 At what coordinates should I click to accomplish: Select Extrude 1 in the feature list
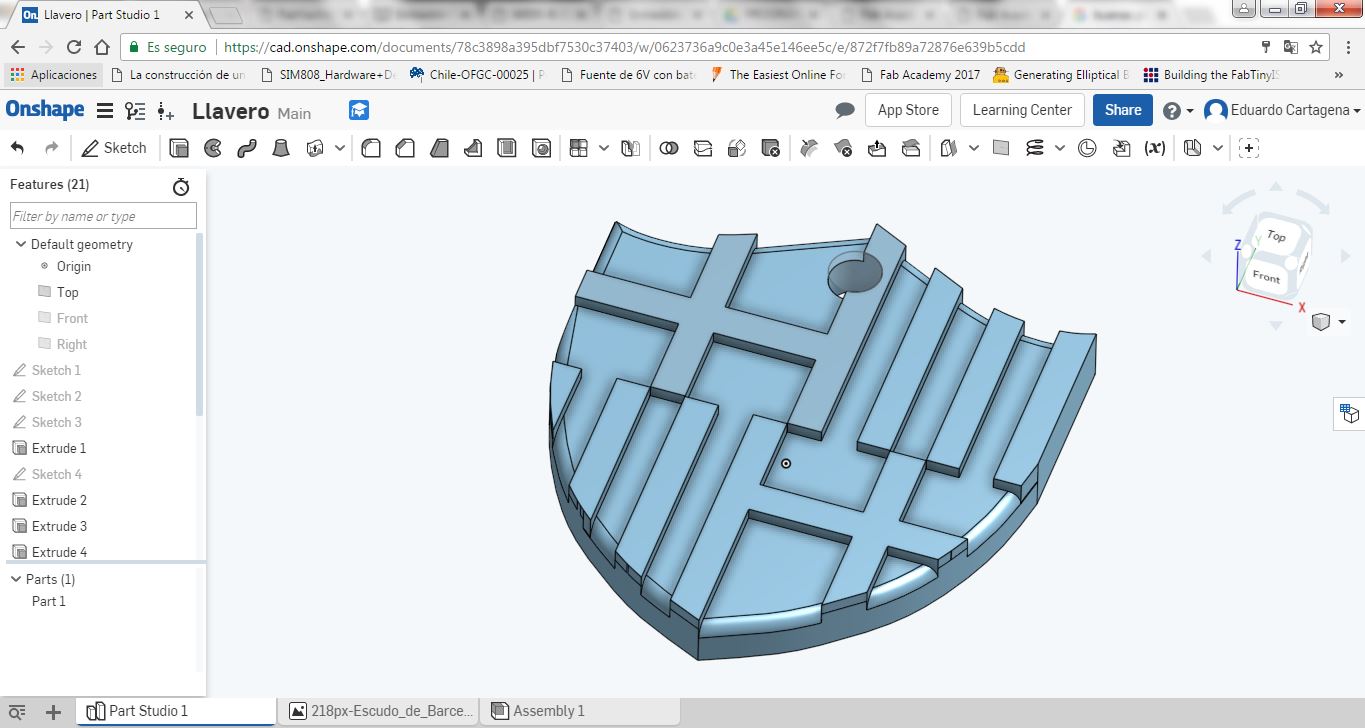(59, 448)
